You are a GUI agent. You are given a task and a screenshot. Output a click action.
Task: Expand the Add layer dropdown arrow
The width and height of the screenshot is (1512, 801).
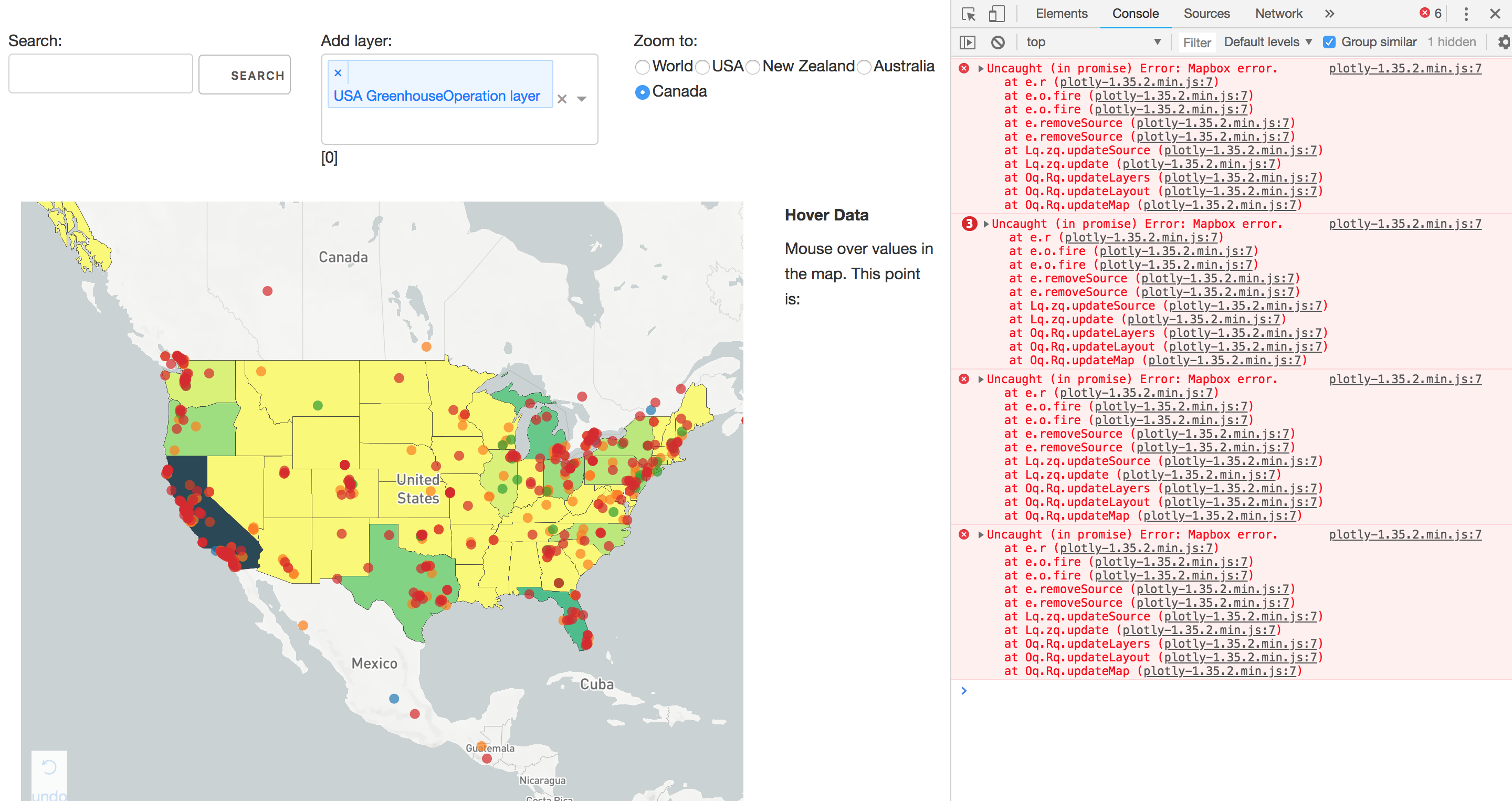coord(582,99)
